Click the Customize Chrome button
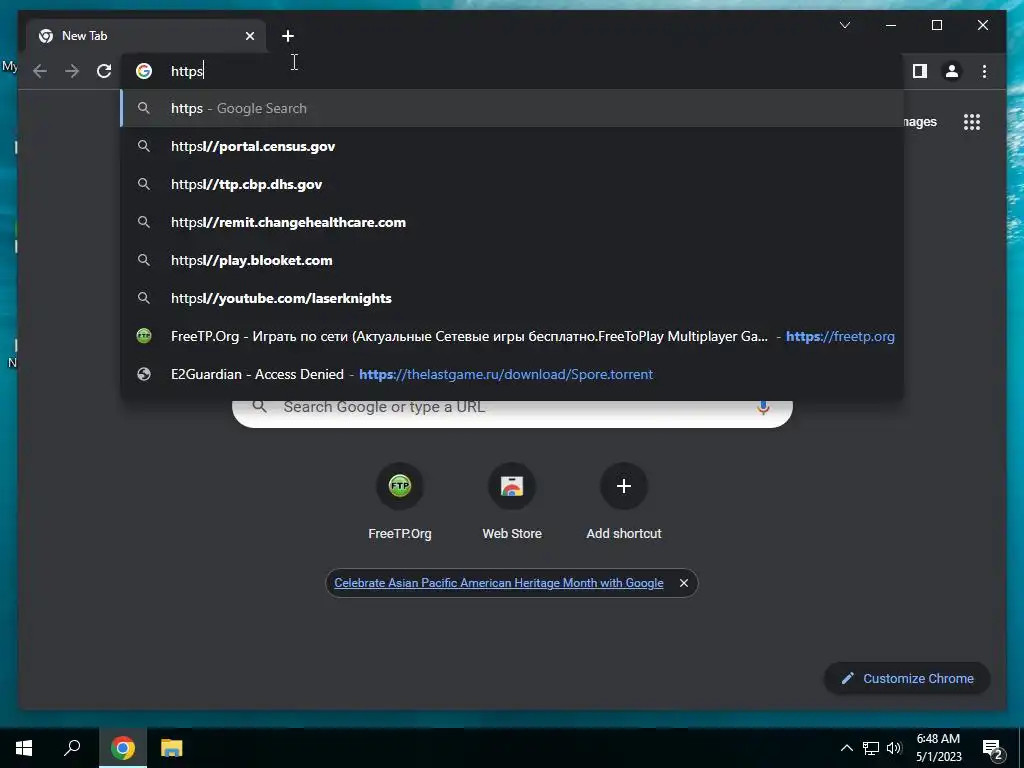 tap(907, 679)
